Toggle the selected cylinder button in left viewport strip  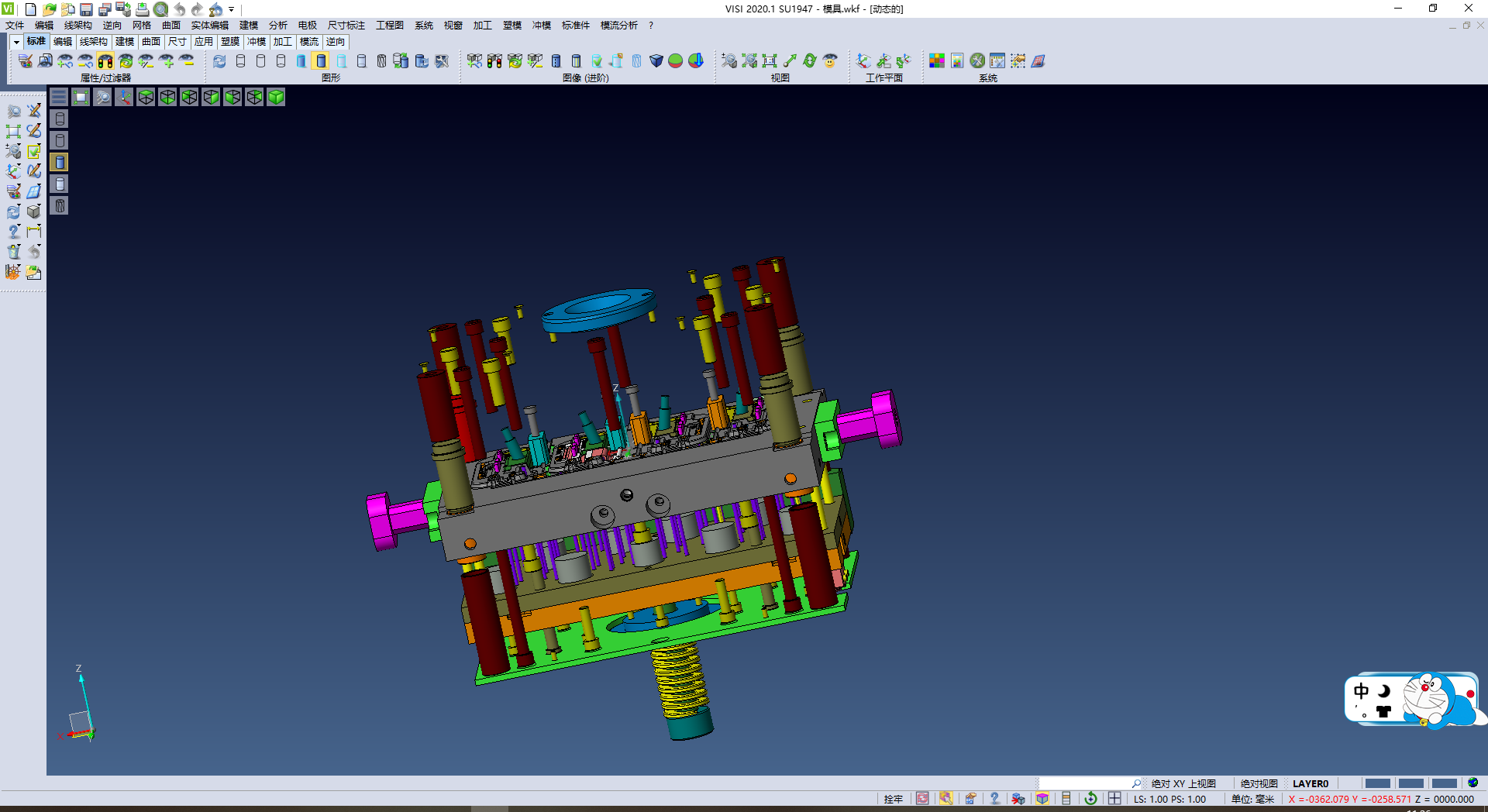coord(60,162)
